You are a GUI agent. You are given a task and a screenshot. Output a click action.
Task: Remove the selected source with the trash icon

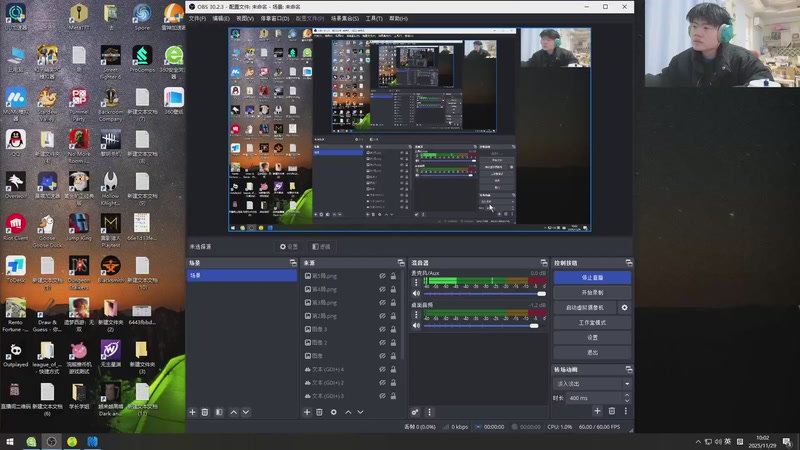(319, 412)
